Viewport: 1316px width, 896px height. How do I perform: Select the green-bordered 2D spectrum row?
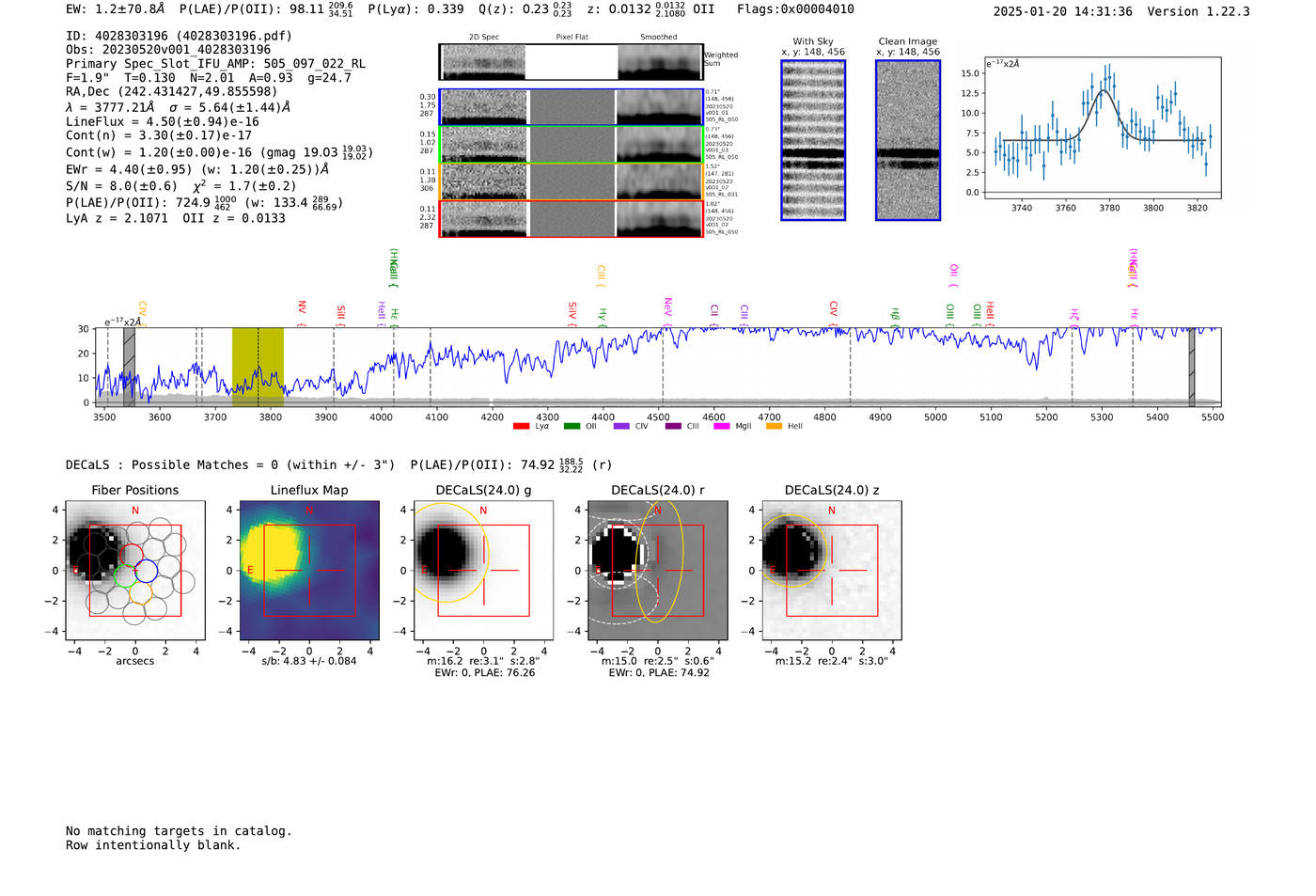571,144
